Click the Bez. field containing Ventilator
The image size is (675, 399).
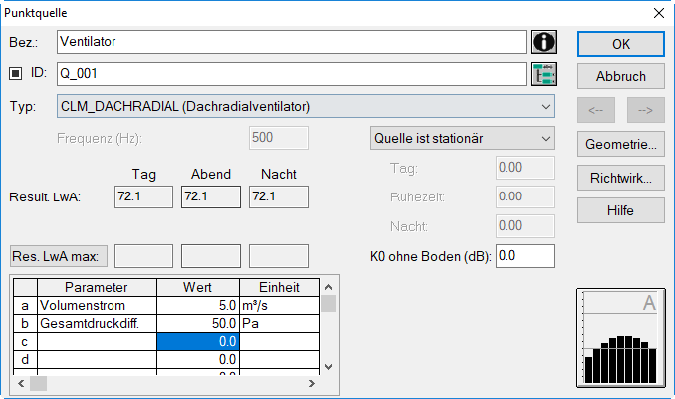click(x=291, y=42)
